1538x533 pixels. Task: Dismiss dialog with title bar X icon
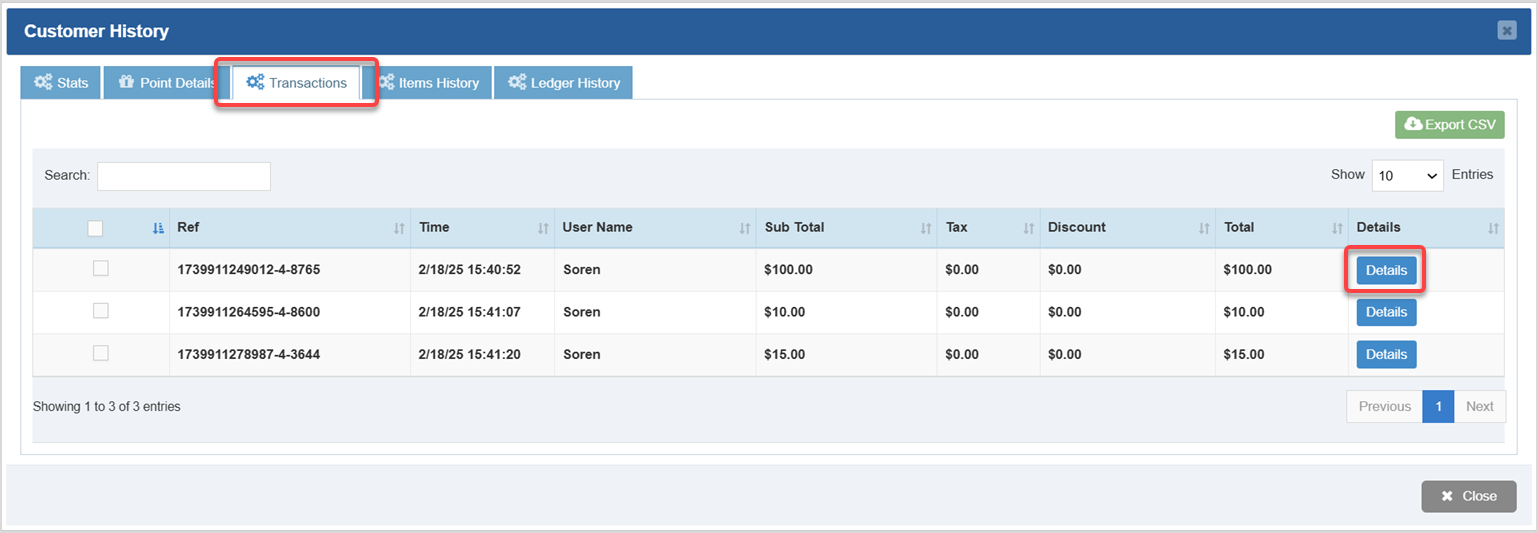[x=1507, y=31]
